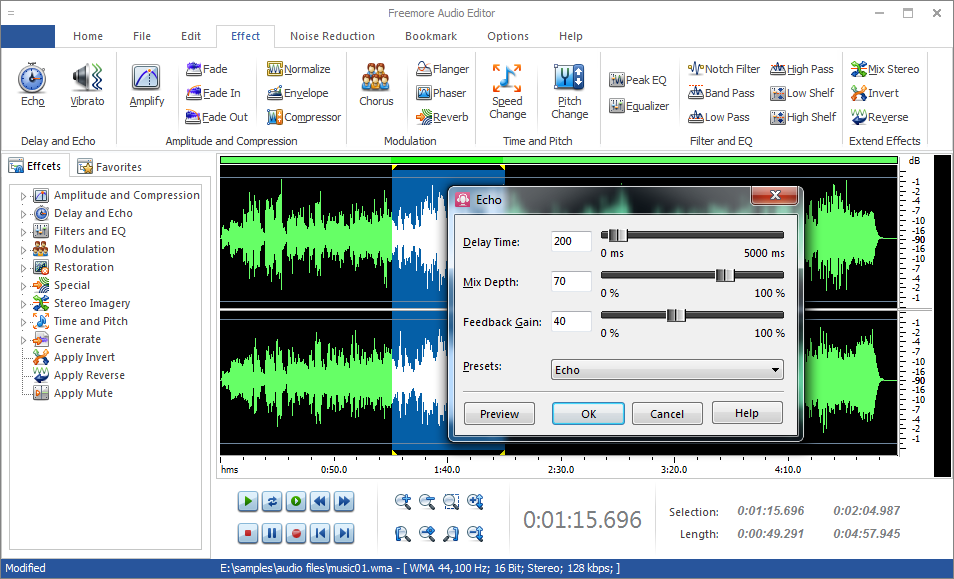The height and width of the screenshot is (579, 954).
Task: Choose Fade In effect
Action: pyautogui.click(x=214, y=93)
